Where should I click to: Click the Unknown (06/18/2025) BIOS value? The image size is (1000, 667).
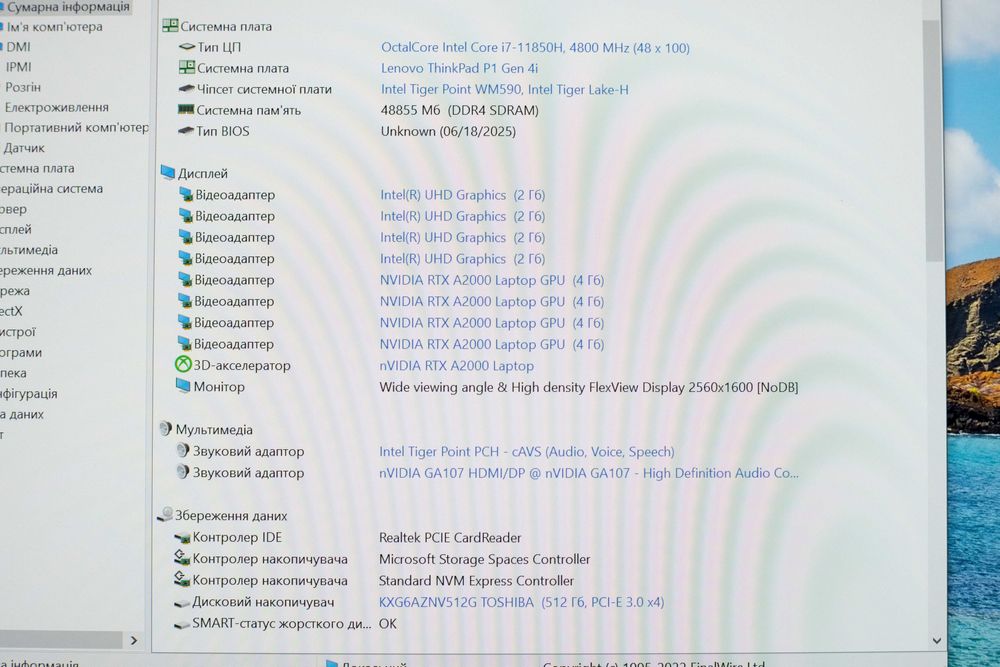(x=448, y=131)
